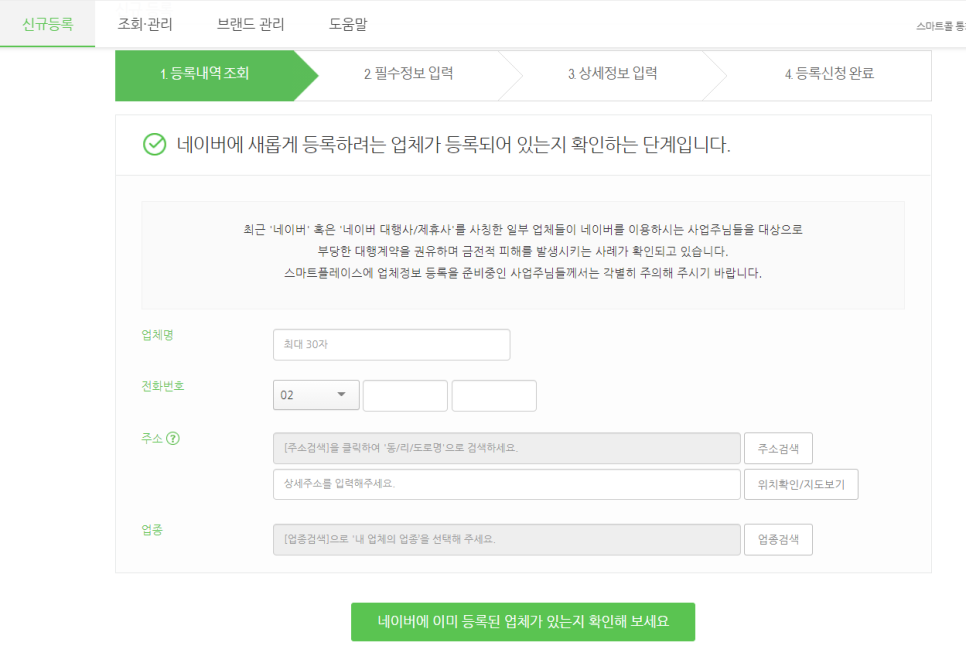
Task: Click the help icon next to 주소
Action: pos(173,438)
